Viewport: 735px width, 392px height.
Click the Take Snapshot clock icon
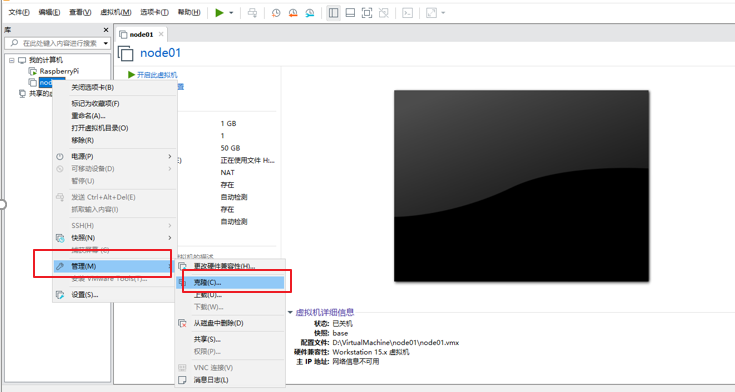click(x=276, y=13)
